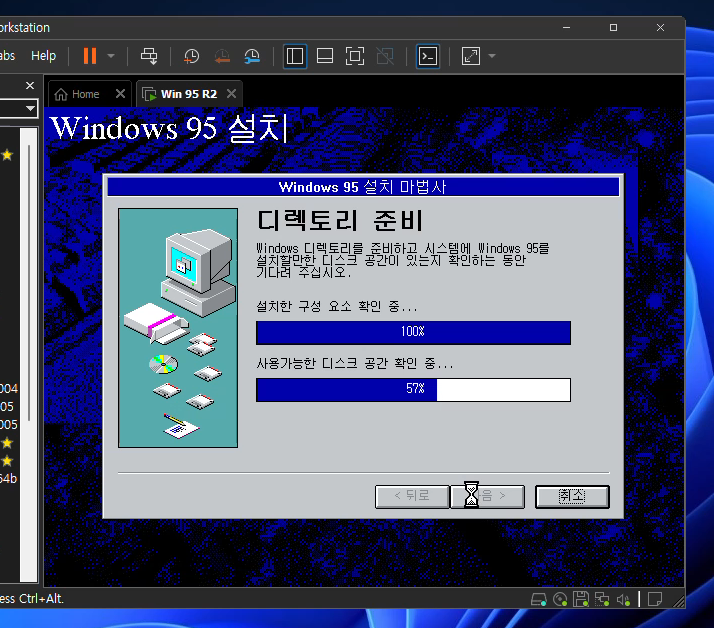Open the snapshot manager

click(252, 56)
